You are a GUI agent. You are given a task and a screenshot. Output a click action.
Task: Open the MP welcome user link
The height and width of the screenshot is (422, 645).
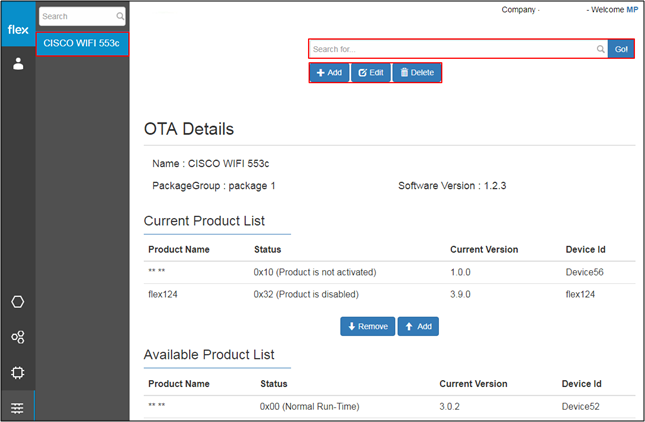point(632,9)
